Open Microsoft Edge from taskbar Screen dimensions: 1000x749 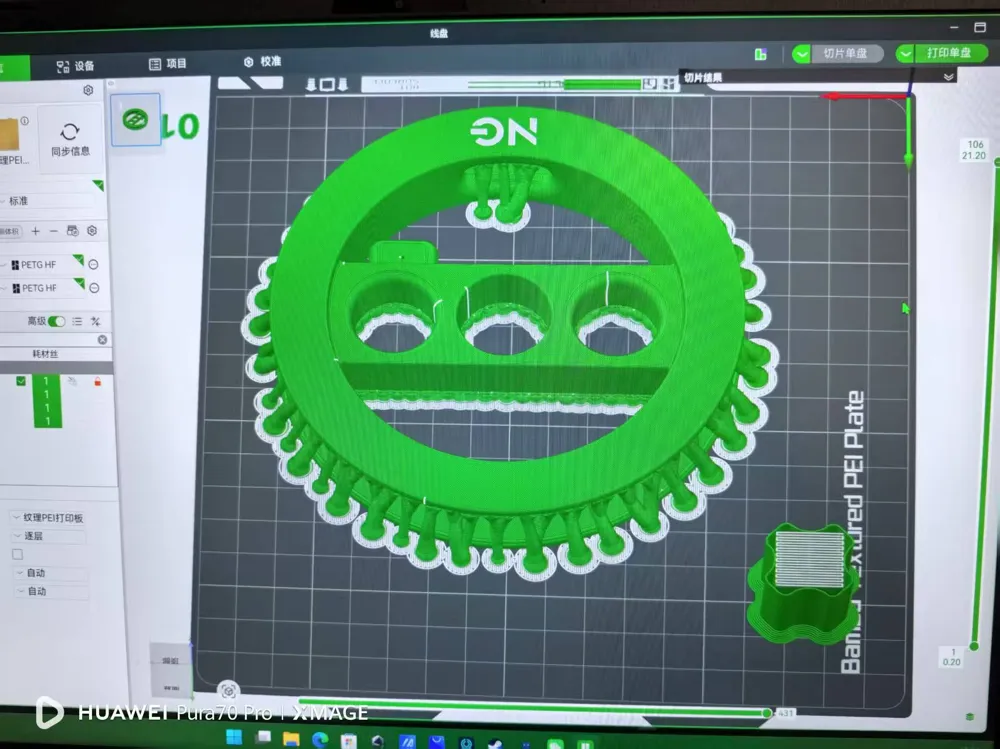320,739
